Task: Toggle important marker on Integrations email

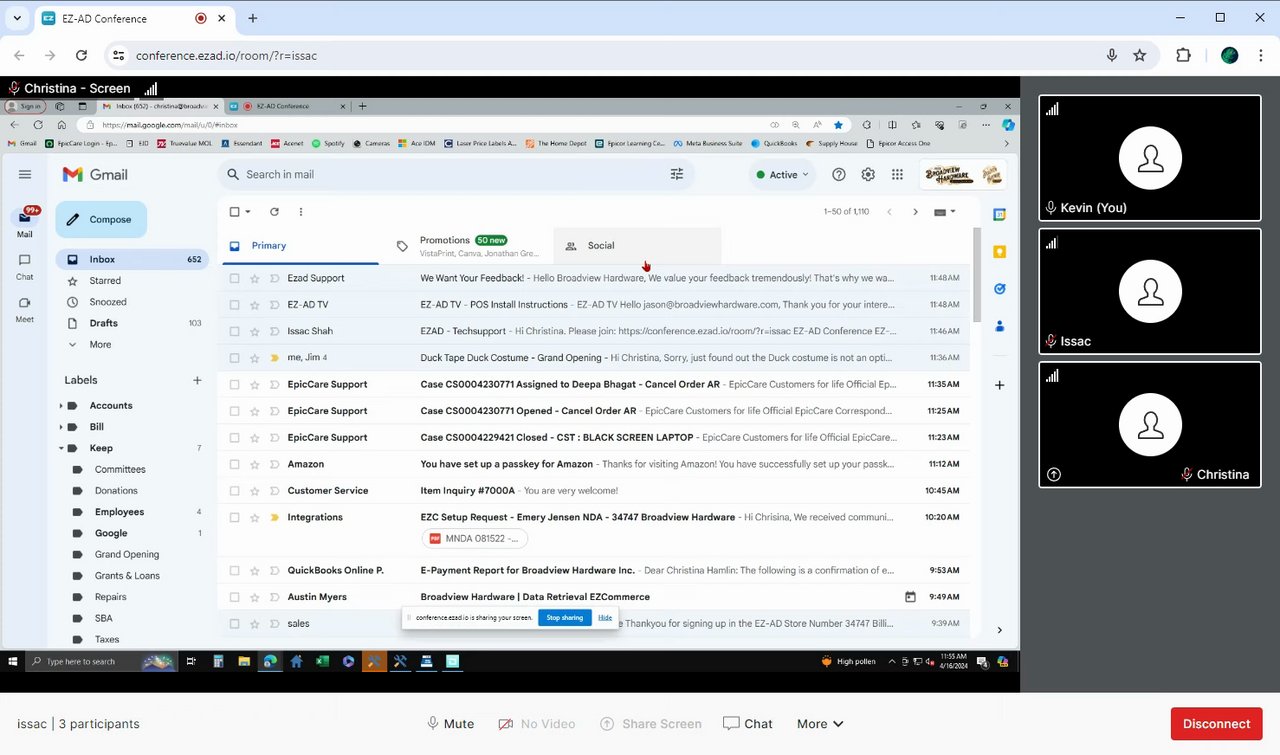Action: [275, 518]
